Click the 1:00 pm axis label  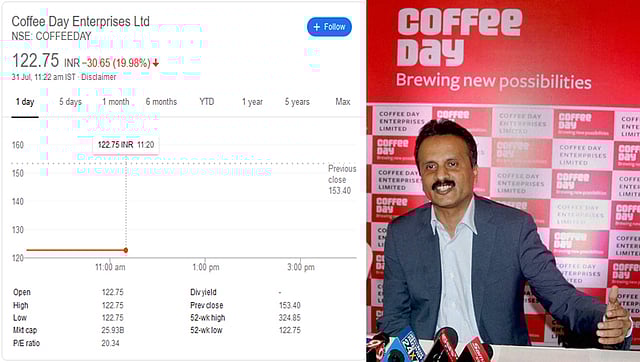coord(206,267)
